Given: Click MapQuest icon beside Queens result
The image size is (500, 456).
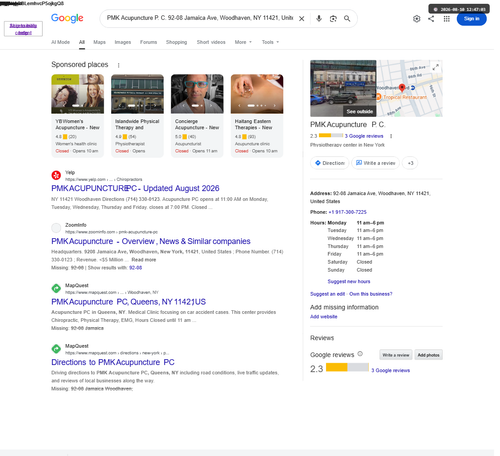Looking at the screenshot, I should click(x=56, y=288).
